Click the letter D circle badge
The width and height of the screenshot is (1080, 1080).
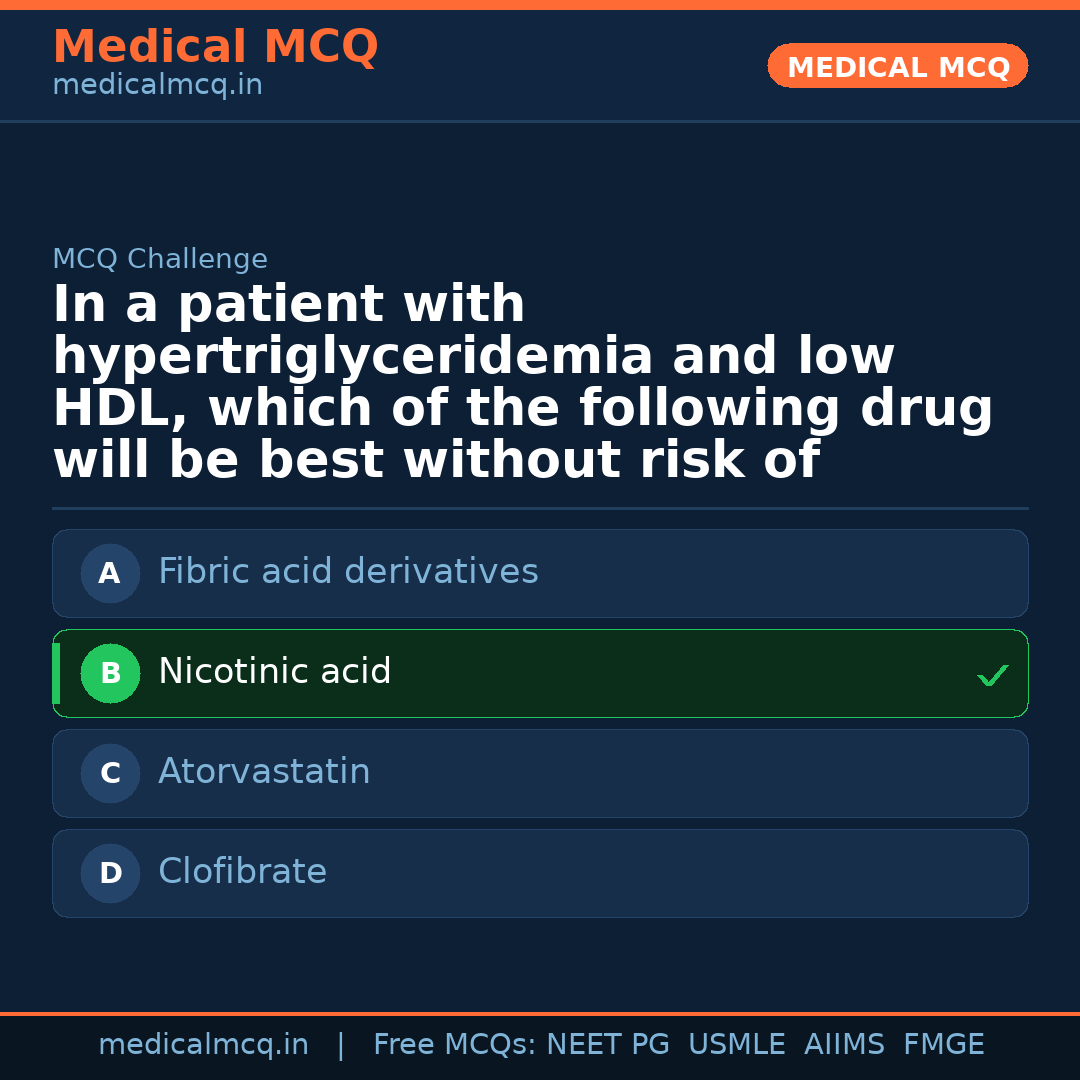tap(110, 874)
